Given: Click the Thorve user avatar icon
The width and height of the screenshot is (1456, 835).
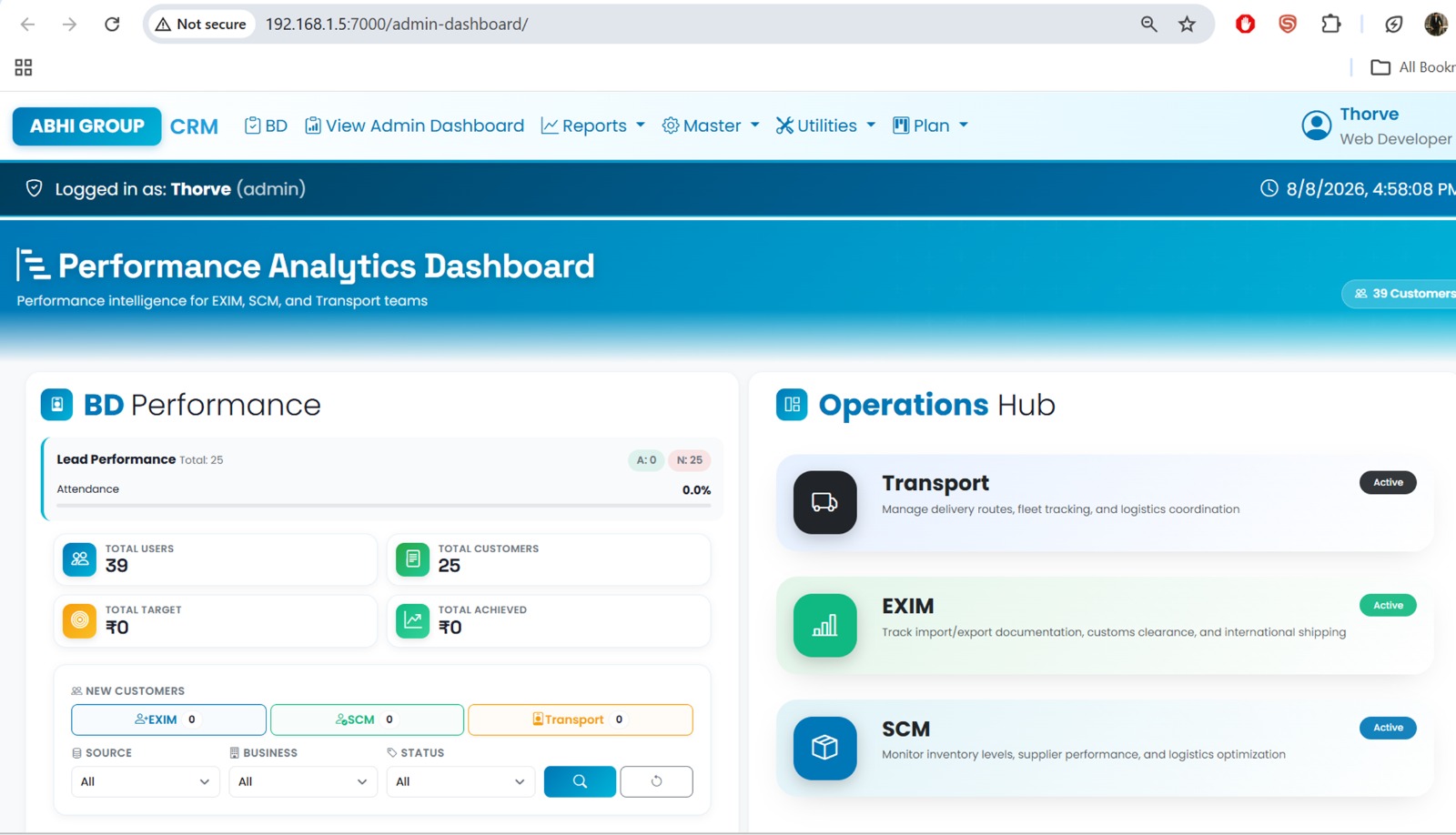Looking at the screenshot, I should coord(1316,126).
